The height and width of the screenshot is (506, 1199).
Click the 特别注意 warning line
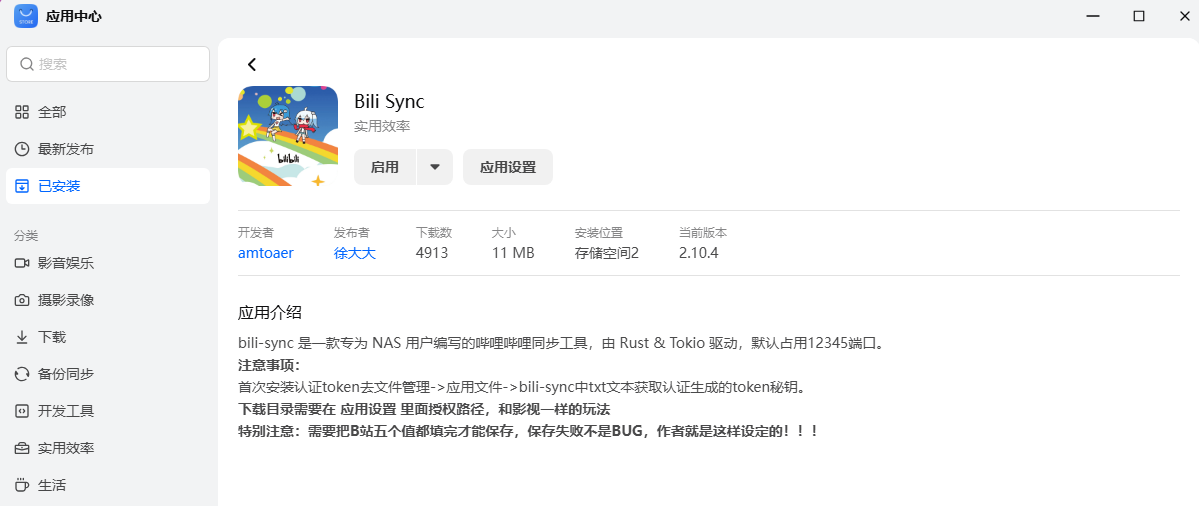528,431
